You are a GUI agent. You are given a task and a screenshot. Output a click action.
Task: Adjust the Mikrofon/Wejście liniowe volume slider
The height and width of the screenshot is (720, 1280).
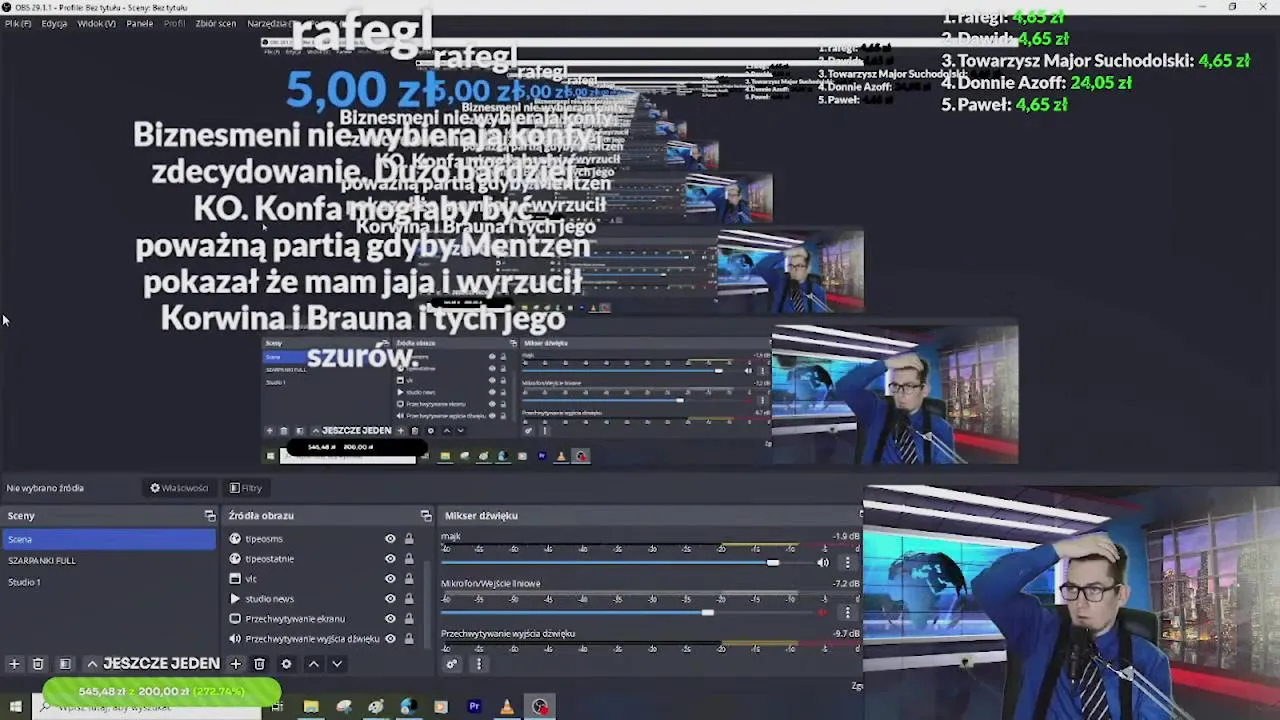click(708, 612)
